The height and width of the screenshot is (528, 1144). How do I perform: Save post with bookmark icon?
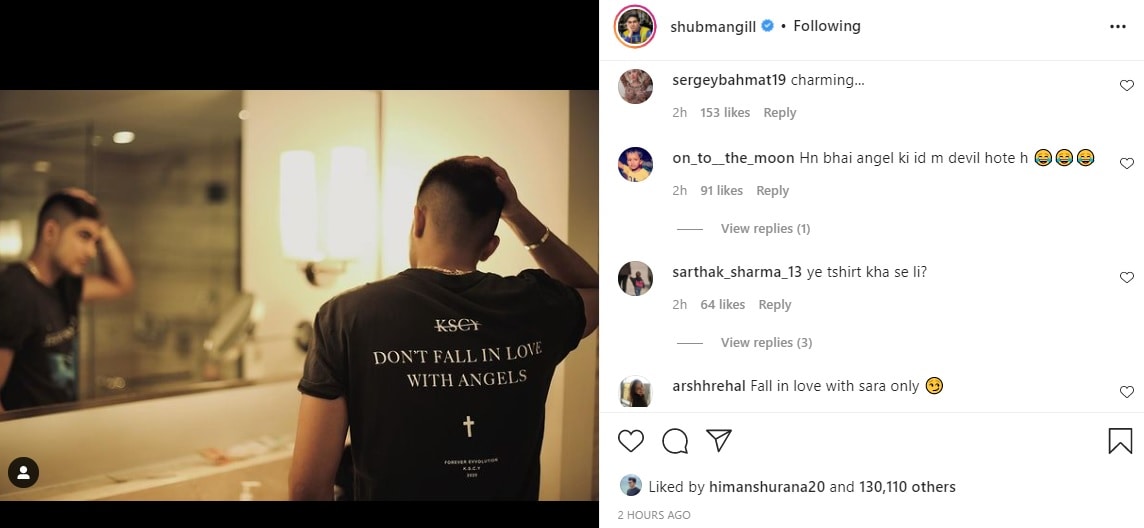pos(1120,440)
